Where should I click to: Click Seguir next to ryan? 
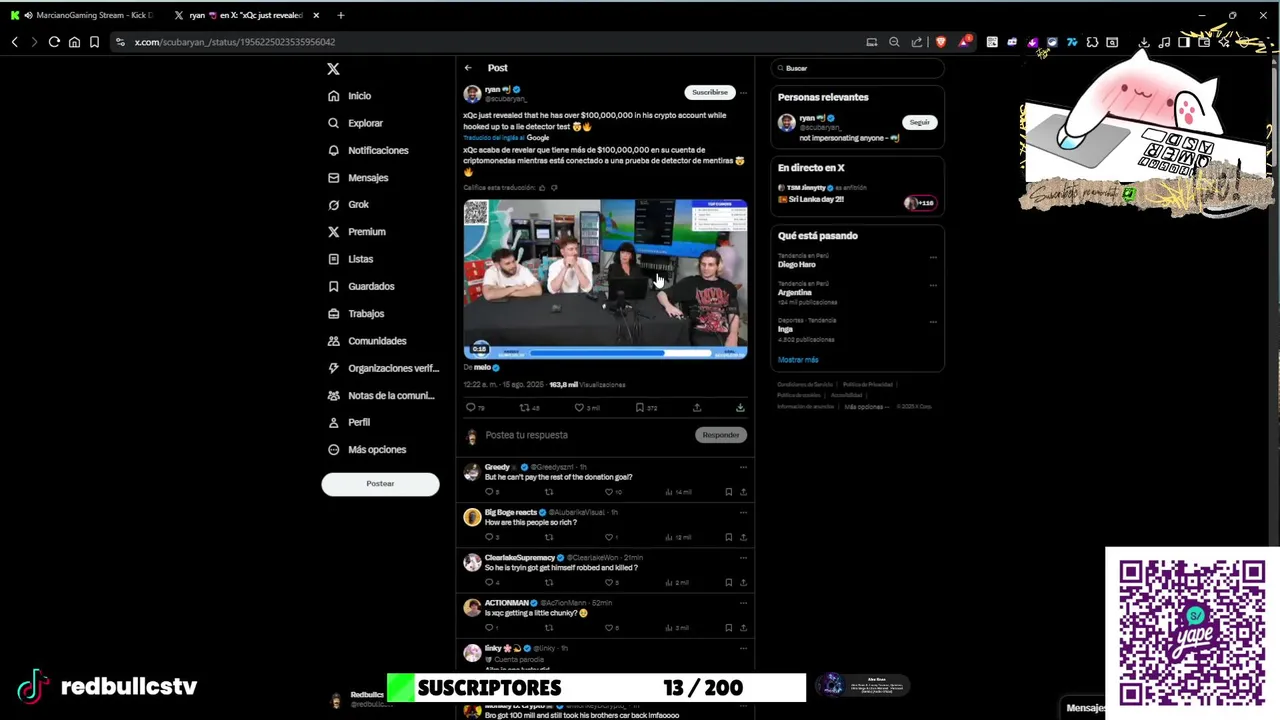pyautogui.click(x=919, y=122)
